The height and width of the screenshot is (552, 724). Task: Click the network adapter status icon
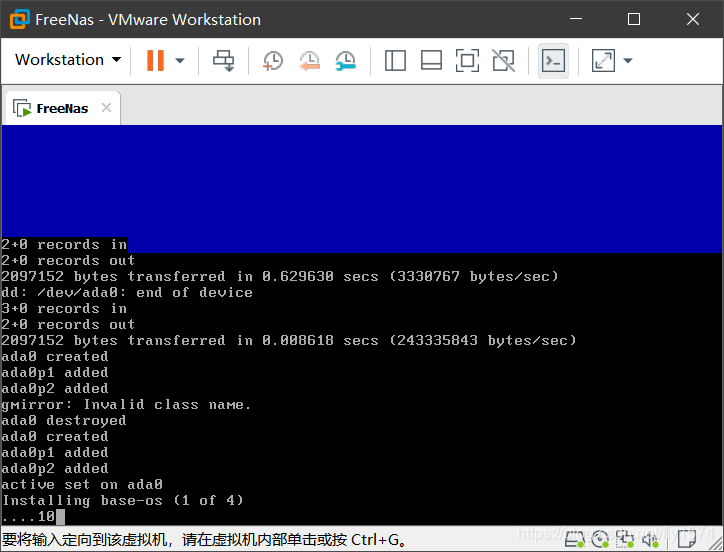point(625,539)
